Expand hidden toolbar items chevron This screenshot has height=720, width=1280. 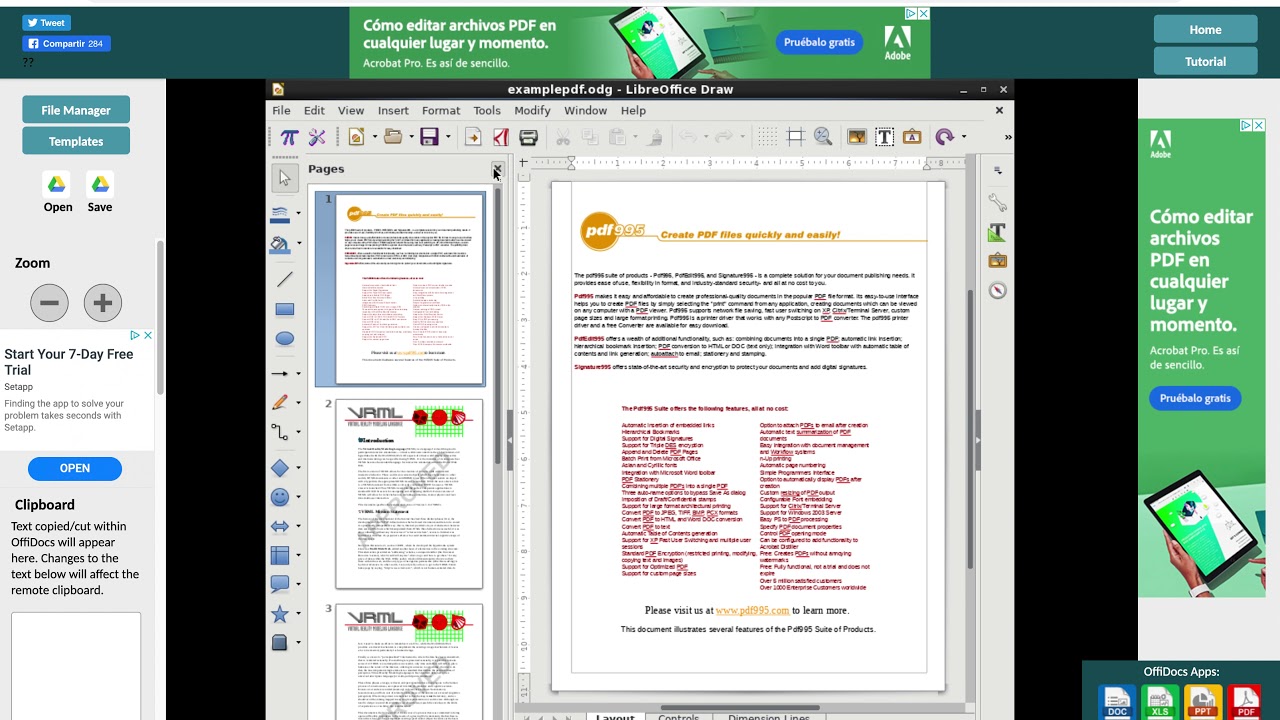click(x=1007, y=137)
